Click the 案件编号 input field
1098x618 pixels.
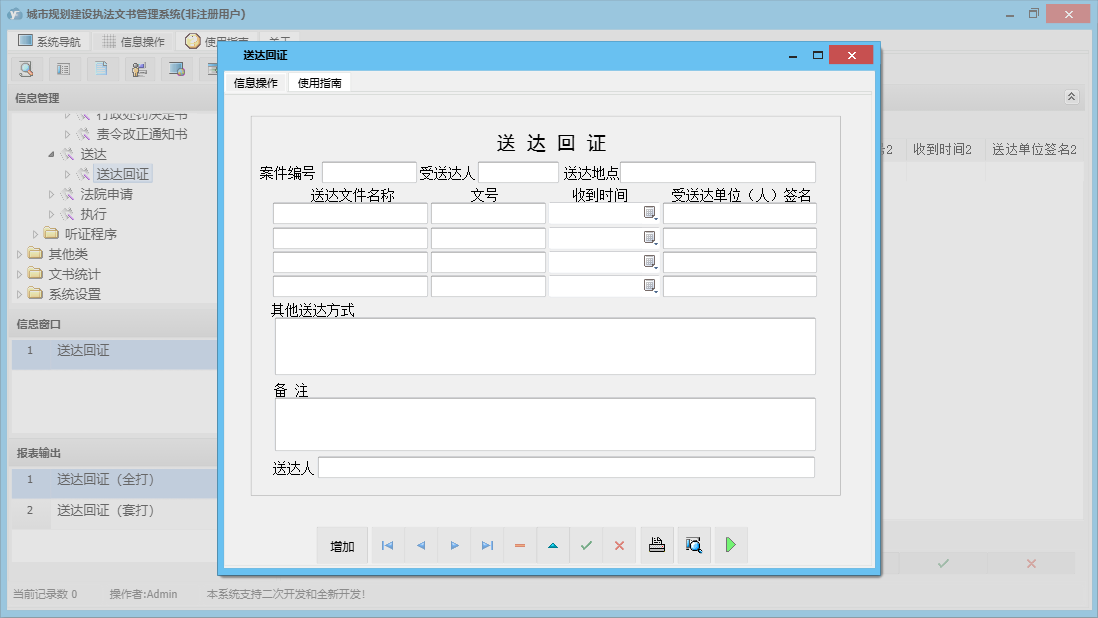click(367, 171)
